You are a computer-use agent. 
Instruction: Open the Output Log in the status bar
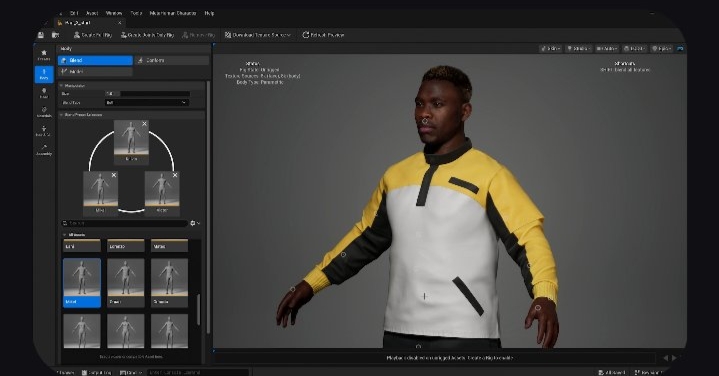(x=97, y=372)
